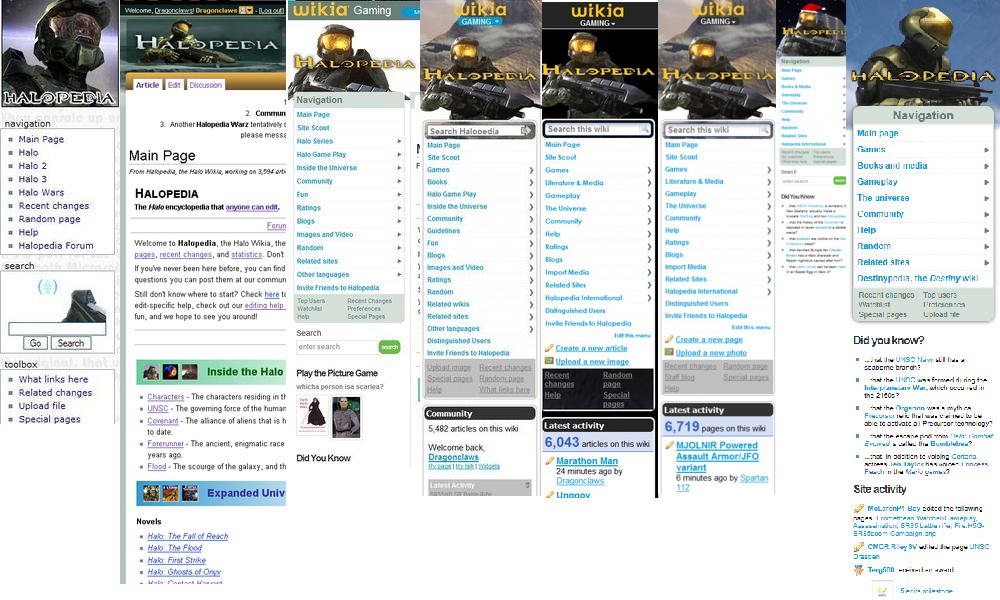Expand the Books and media navigation item
The image size is (1000, 600).
(x=986, y=166)
